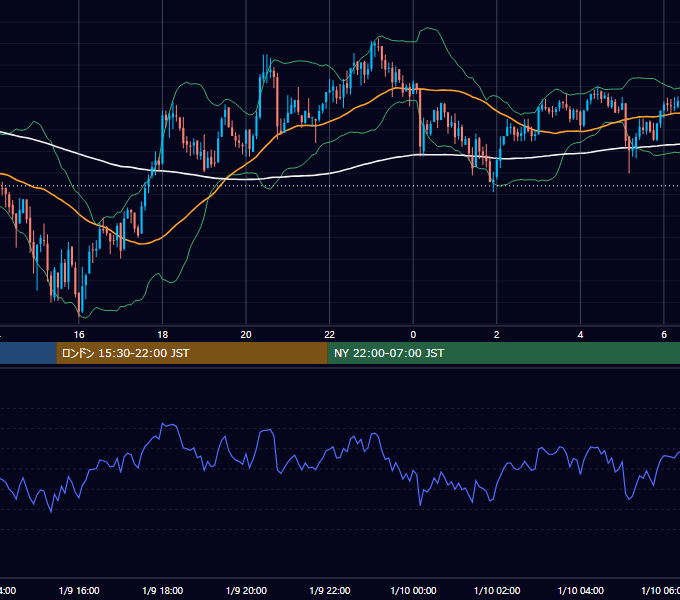Click the 1/10 04:00 date label
Screen dimensions: 680x600
(x=581, y=590)
